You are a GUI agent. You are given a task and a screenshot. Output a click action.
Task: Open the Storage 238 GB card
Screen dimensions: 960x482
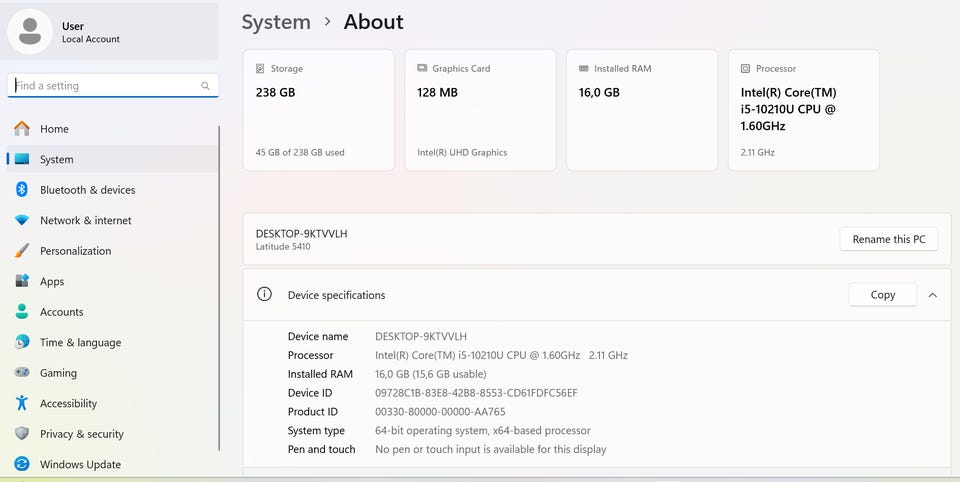coord(319,110)
